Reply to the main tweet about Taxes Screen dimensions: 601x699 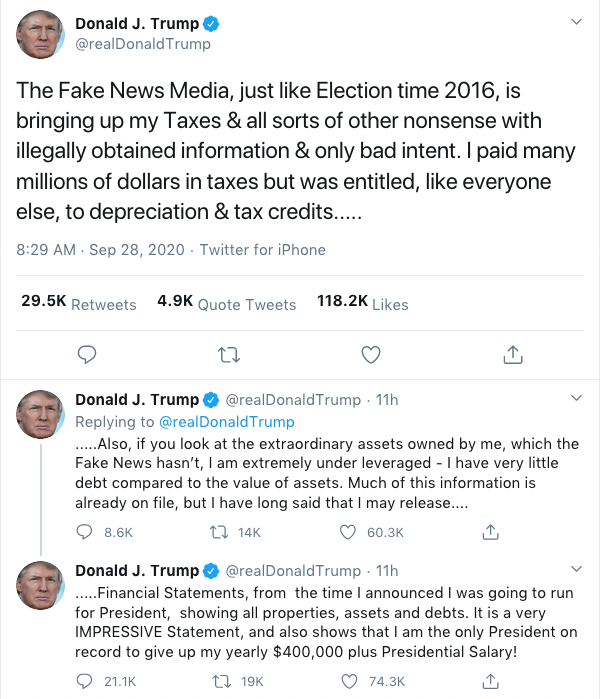point(87,354)
